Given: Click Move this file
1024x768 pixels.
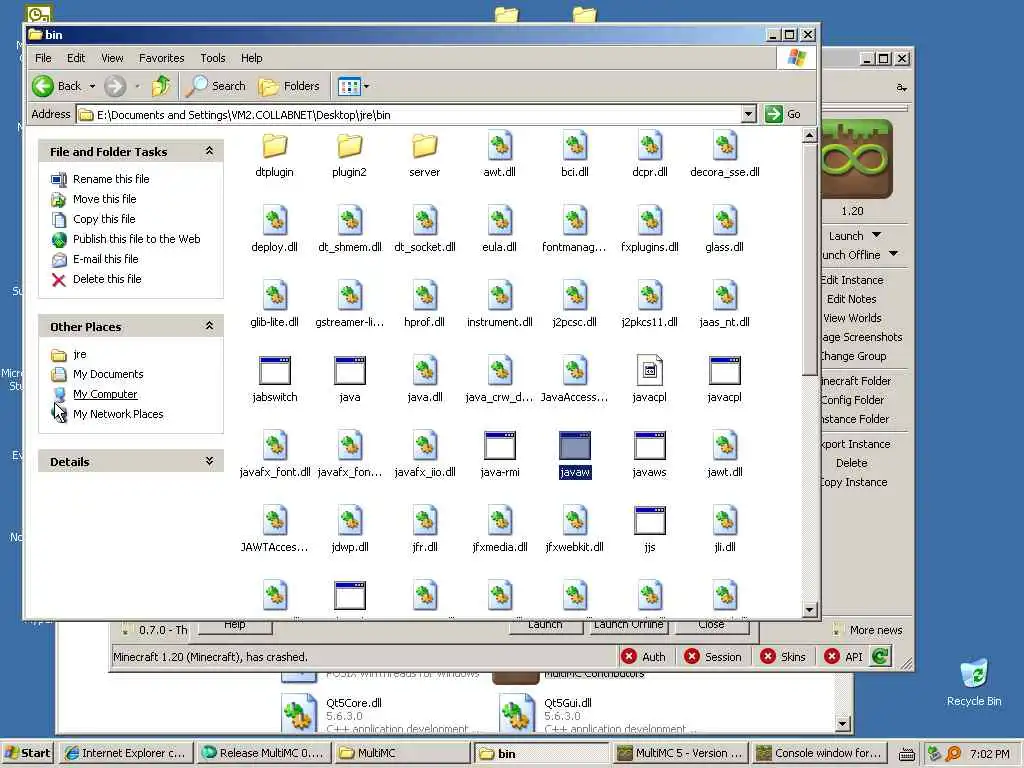Looking at the screenshot, I should [104, 199].
